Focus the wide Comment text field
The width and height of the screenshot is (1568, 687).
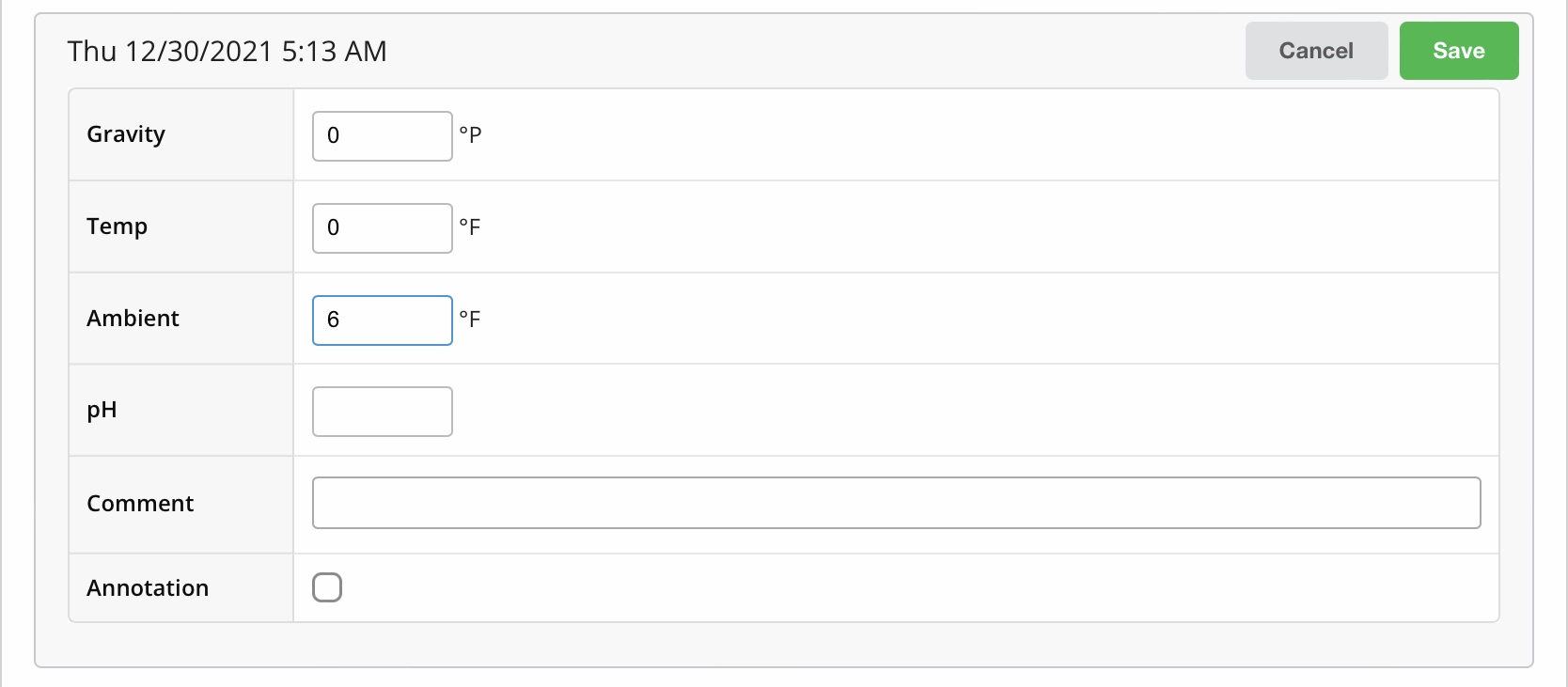click(896, 503)
